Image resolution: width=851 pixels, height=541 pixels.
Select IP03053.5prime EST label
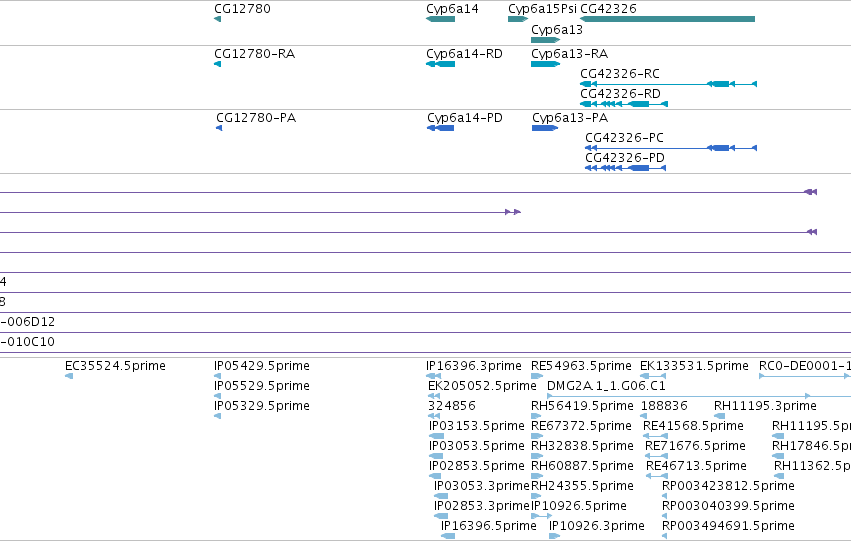[x=477, y=446]
